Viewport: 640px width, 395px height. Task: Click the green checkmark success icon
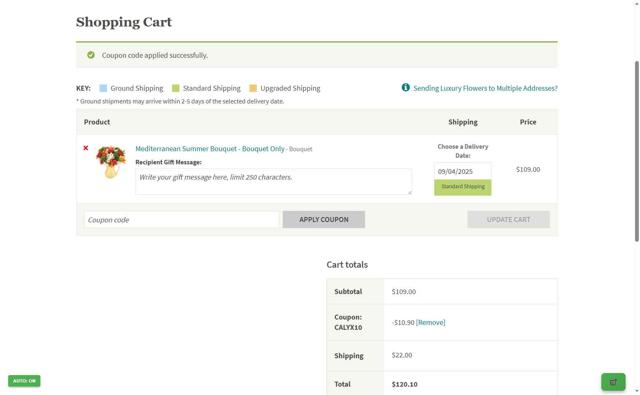(91, 55)
